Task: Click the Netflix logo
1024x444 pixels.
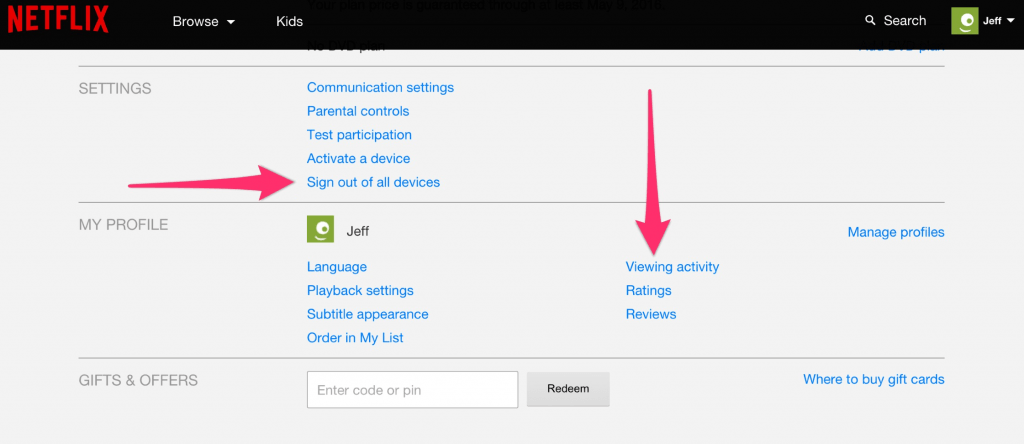Action: click(x=57, y=20)
